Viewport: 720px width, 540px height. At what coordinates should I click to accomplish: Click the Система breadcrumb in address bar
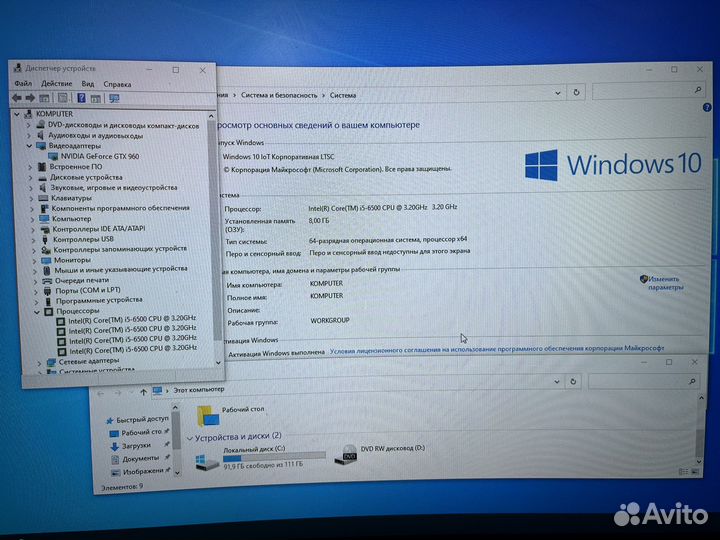(343, 96)
